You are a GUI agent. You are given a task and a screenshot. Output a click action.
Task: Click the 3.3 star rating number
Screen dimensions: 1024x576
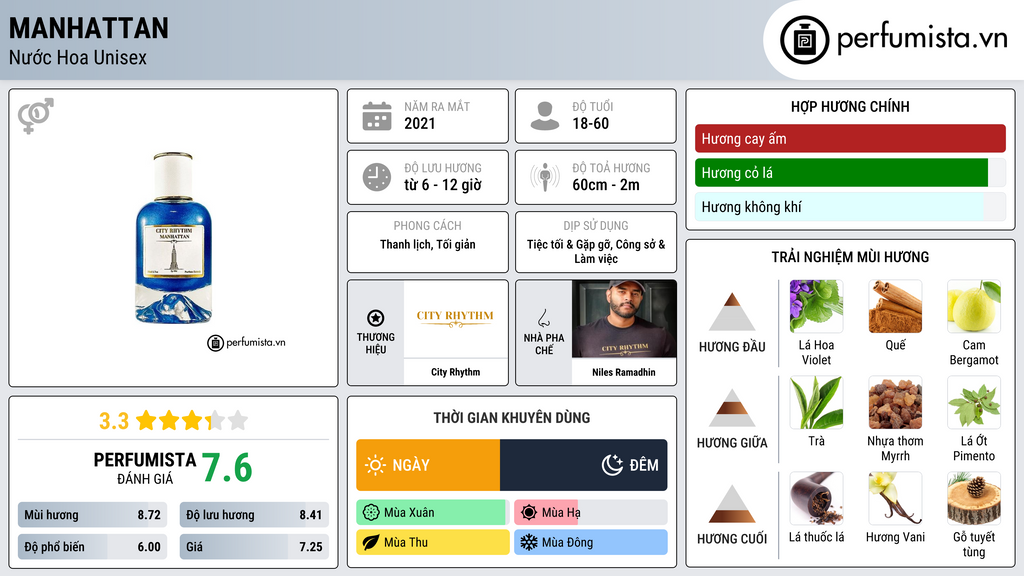pyautogui.click(x=114, y=421)
